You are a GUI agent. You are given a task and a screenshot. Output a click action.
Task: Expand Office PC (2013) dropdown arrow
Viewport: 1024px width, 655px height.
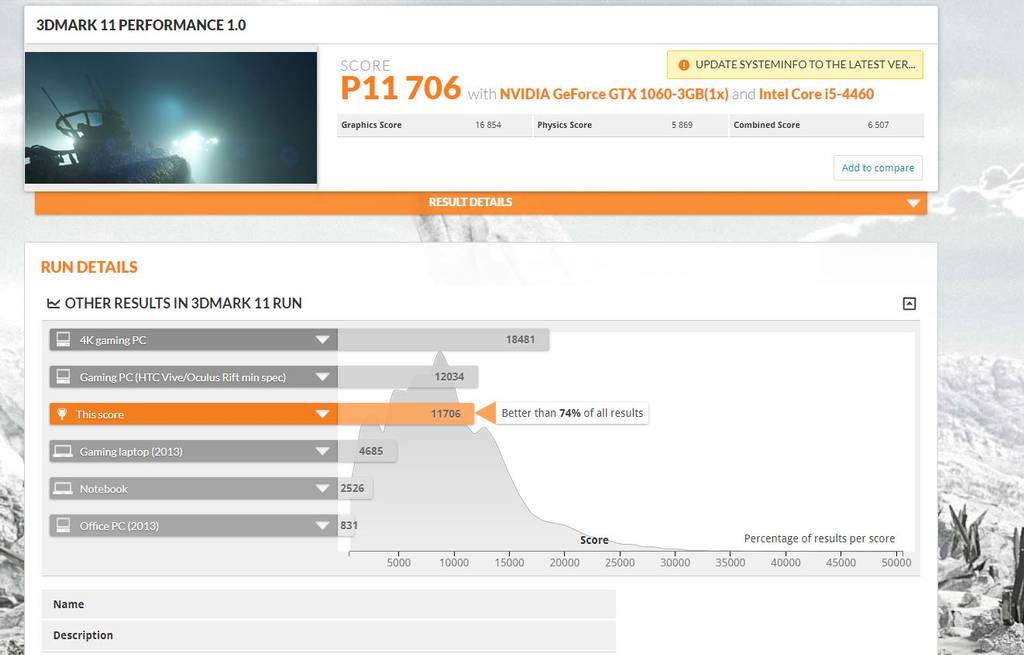coord(322,526)
